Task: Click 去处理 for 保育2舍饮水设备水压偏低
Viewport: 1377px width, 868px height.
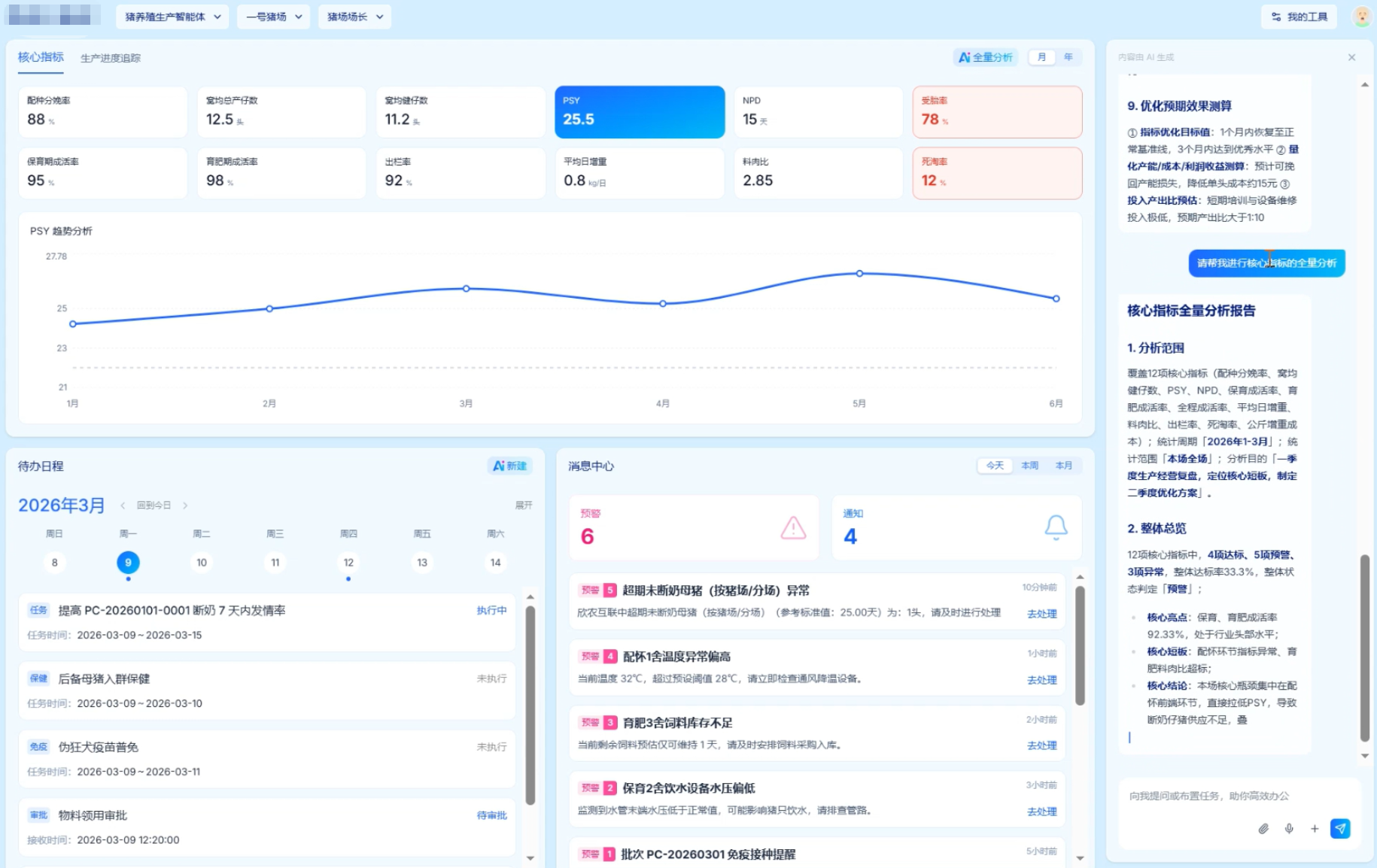Action: click(1041, 812)
